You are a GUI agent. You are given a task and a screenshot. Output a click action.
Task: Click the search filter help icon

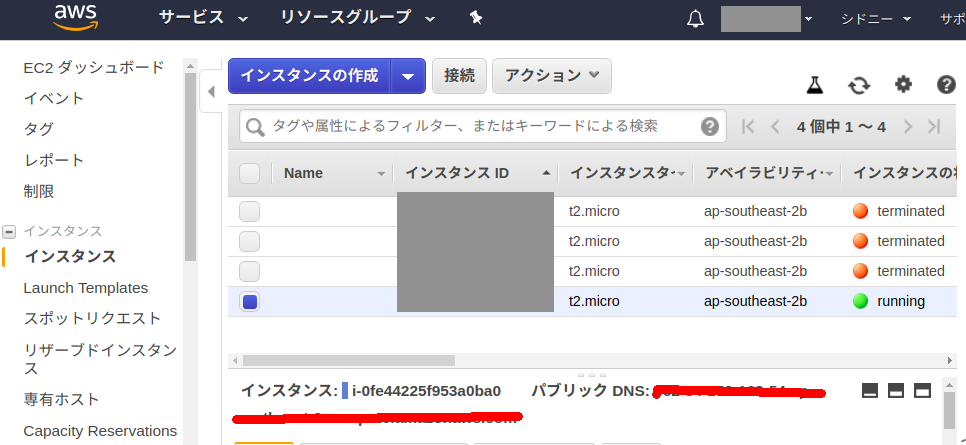[x=710, y=127]
